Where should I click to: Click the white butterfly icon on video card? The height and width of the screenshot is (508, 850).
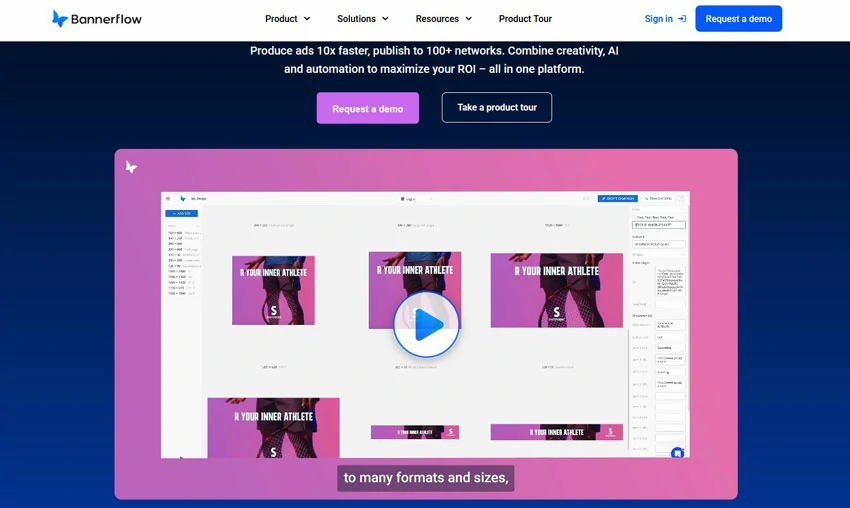click(131, 167)
